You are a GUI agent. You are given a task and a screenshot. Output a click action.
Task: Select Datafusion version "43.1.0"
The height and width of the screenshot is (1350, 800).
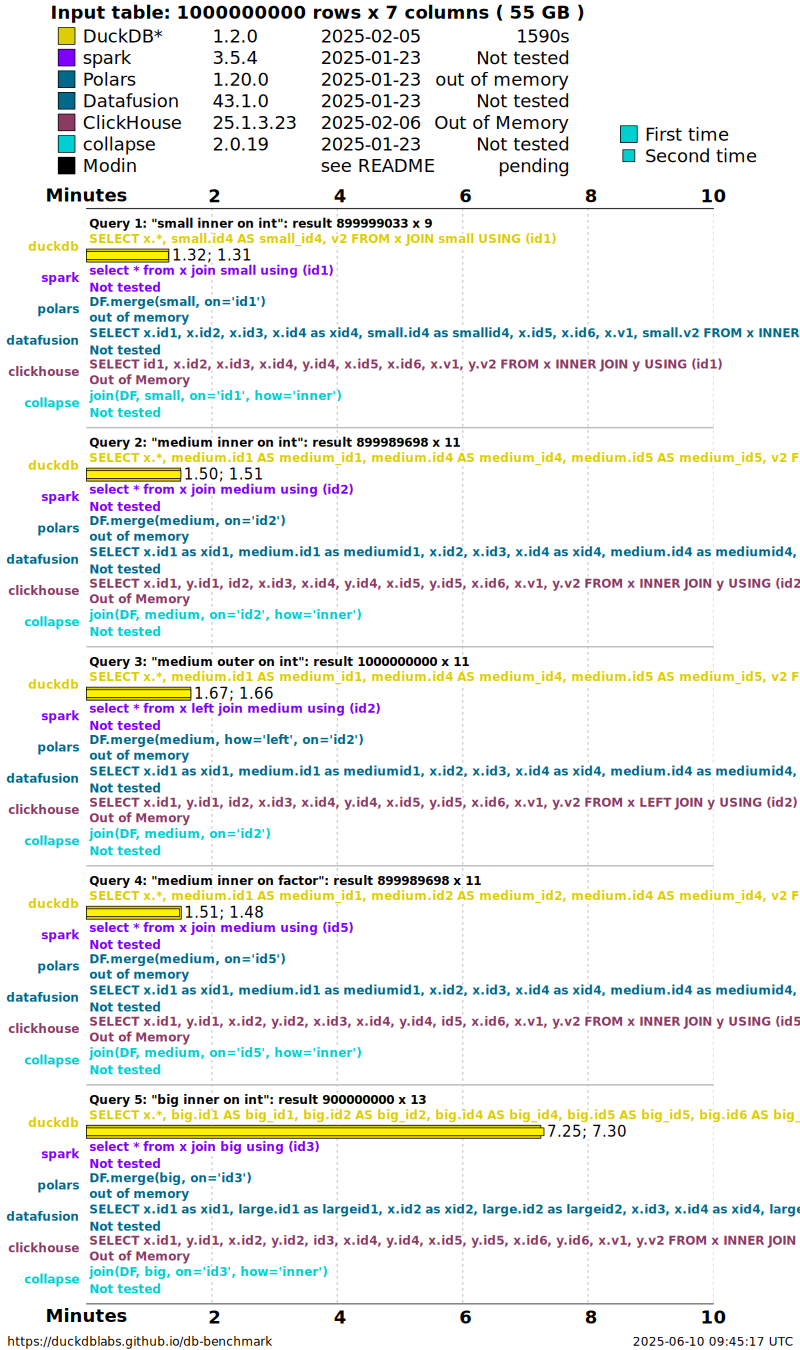240,101
